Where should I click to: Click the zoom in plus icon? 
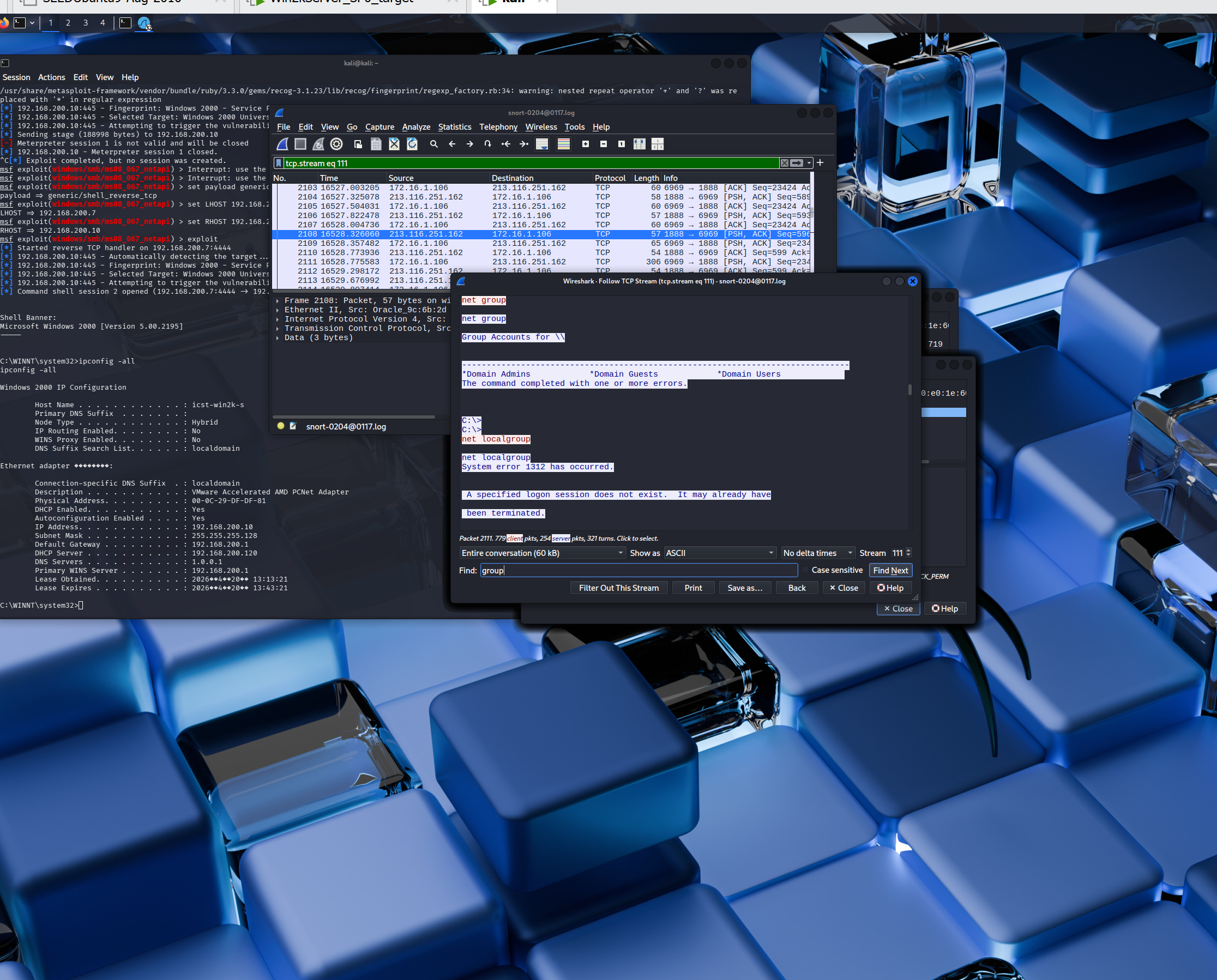coord(586,144)
